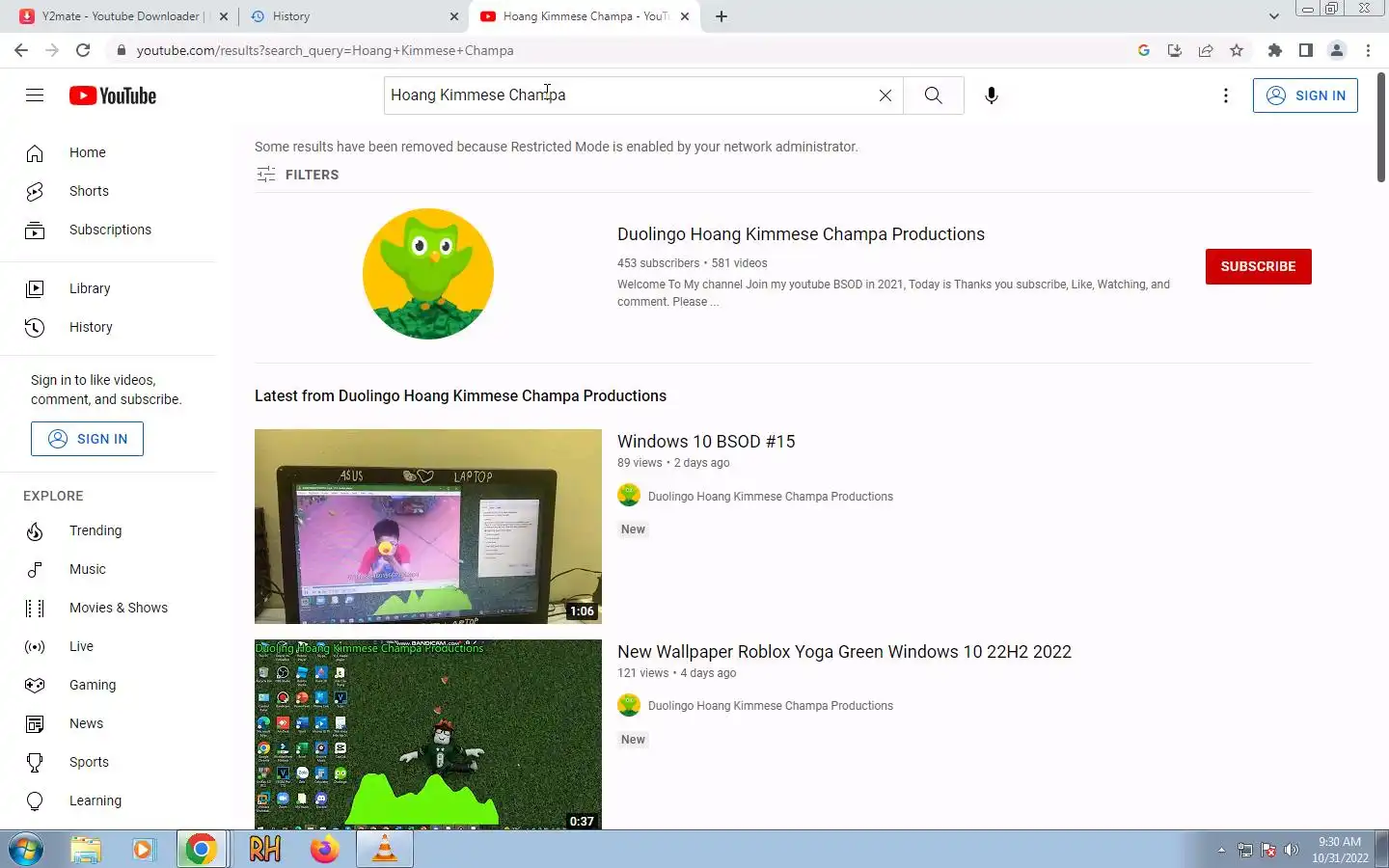Open YouTube settings three-dot menu
Image resolution: width=1389 pixels, height=868 pixels.
click(x=1226, y=95)
